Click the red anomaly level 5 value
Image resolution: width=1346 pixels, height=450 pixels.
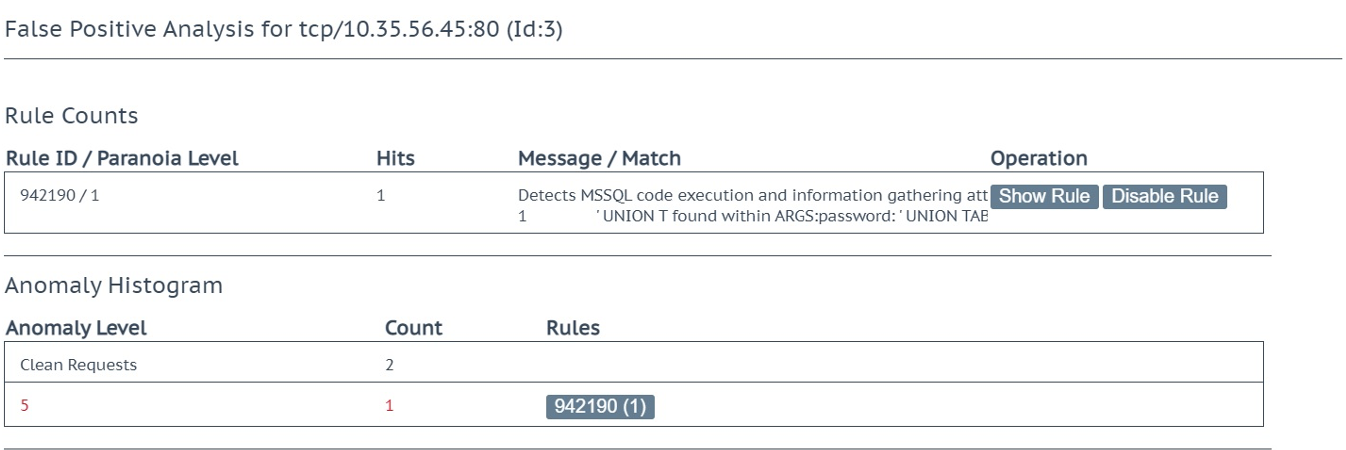click(24, 406)
